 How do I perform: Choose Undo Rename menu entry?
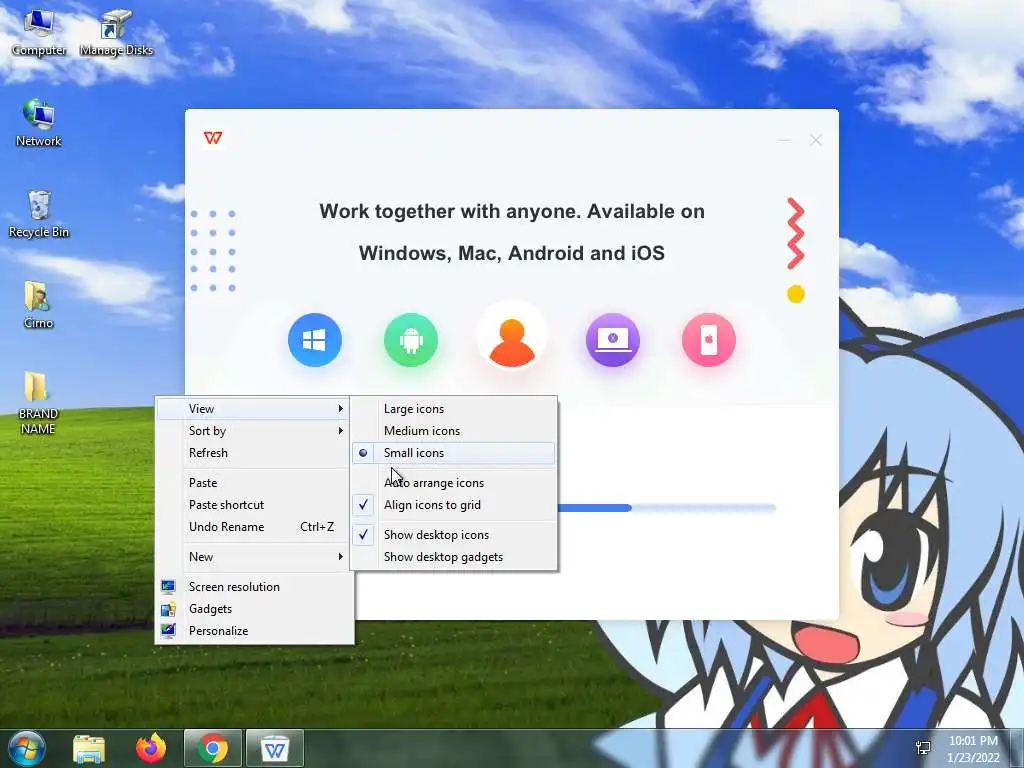(253, 527)
